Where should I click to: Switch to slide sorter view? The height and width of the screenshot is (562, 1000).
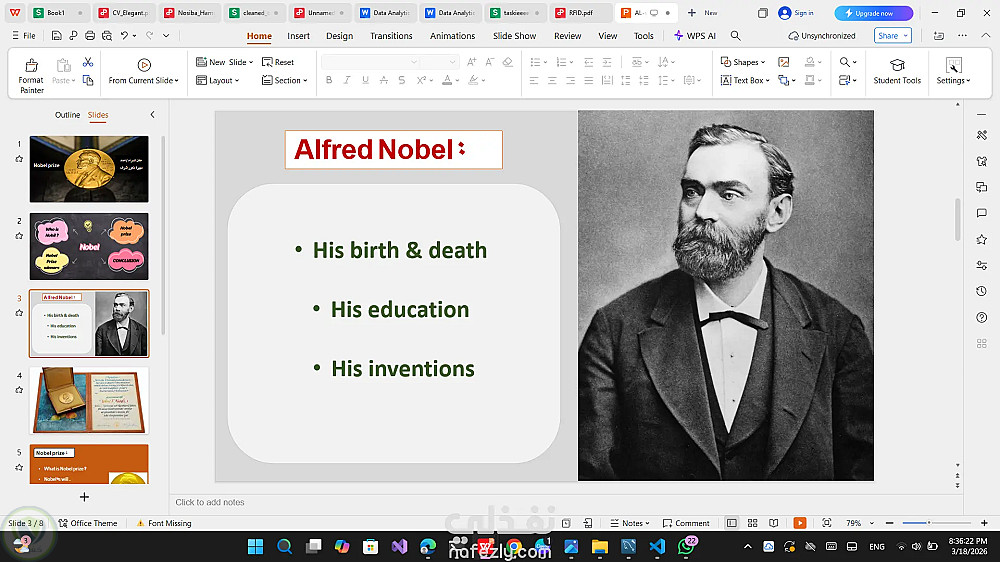pyautogui.click(x=753, y=523)
